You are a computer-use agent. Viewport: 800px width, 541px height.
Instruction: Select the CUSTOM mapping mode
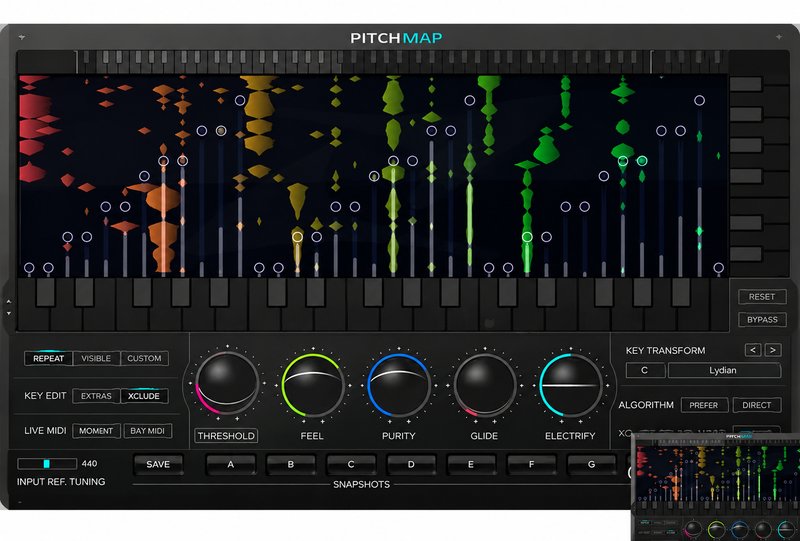144,358
